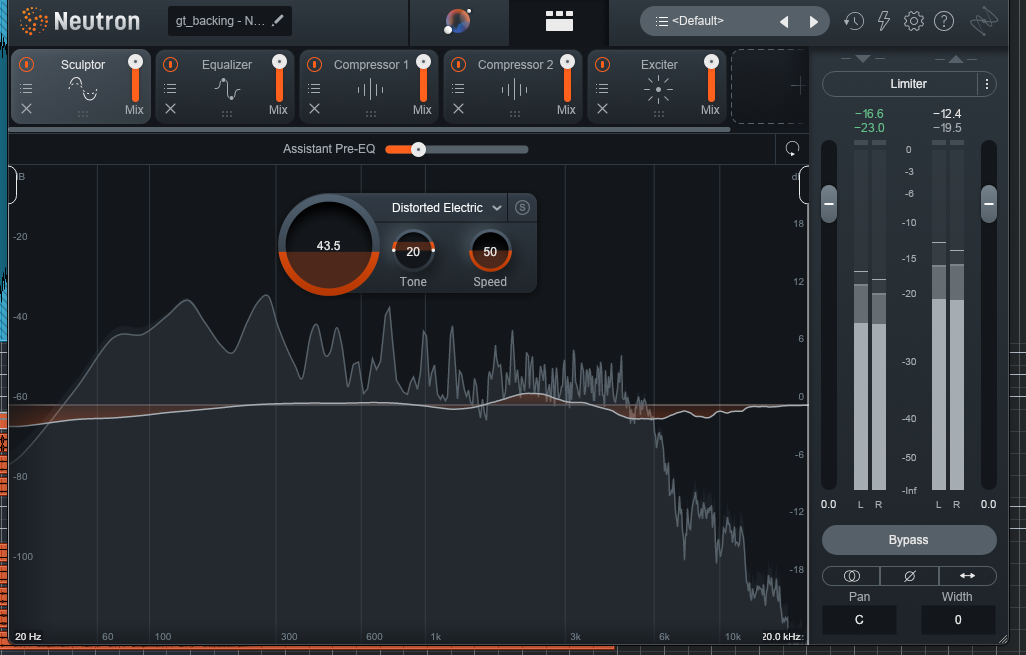Image resolution: width=1026 pixels, height=655 pixels.
Task: Launch the Assistant View orb icon
Action: (458, 21)
